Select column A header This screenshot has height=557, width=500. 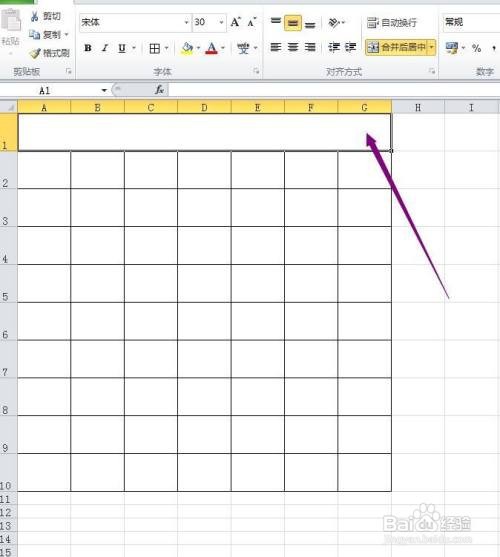pos(44,107)
